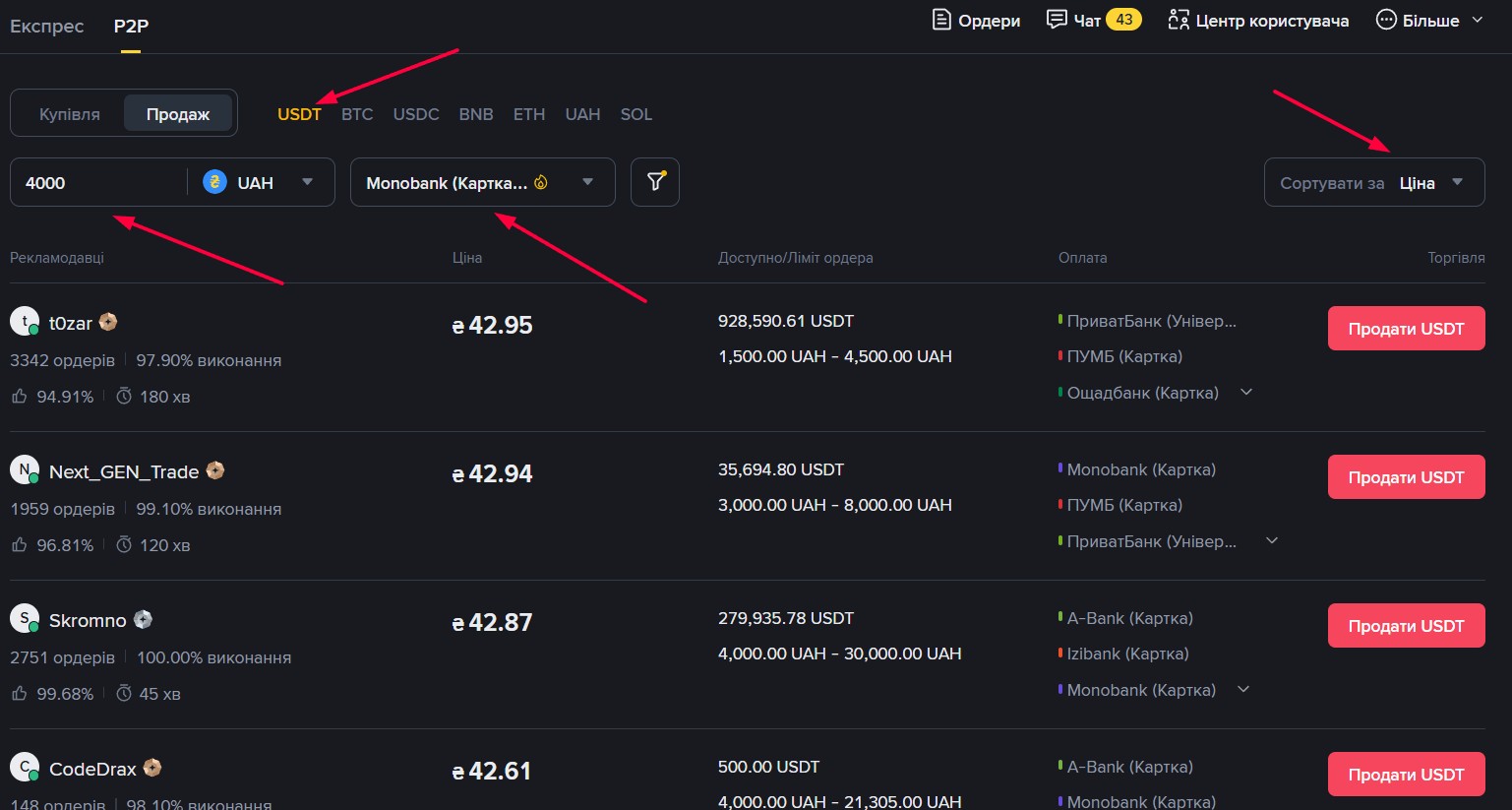This screenshot has height=810, width=1512.
Task: Click Продати USDT for Skromno
Action: point(1406,626)
